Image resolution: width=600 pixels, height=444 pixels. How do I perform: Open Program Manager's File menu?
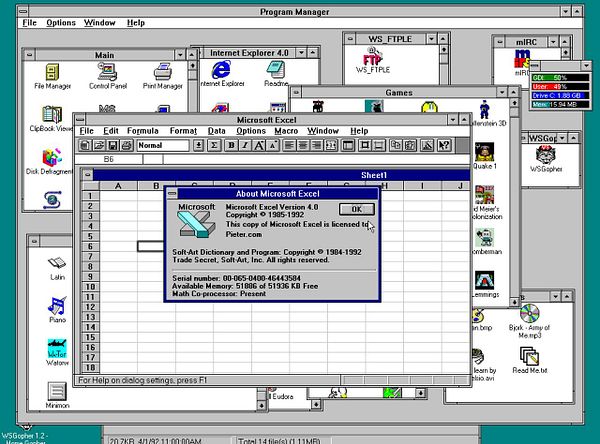pyautogui.click(x=29, y=23)
